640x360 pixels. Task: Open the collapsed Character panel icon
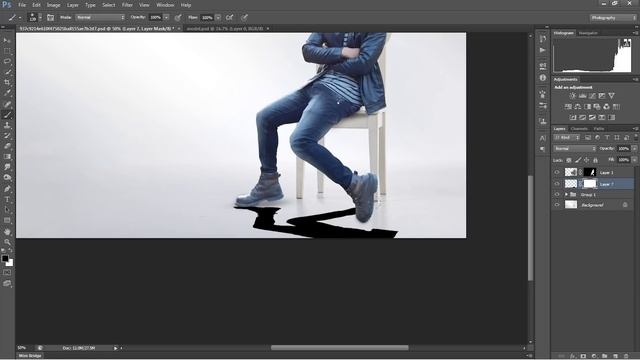542,138
